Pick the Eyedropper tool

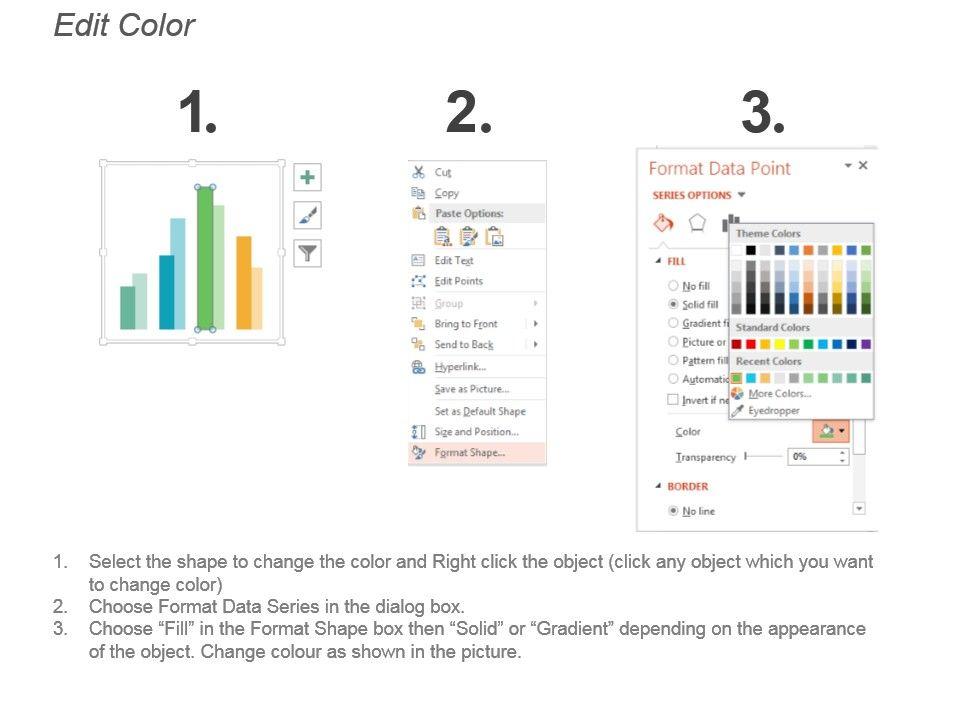pos(773,410)
